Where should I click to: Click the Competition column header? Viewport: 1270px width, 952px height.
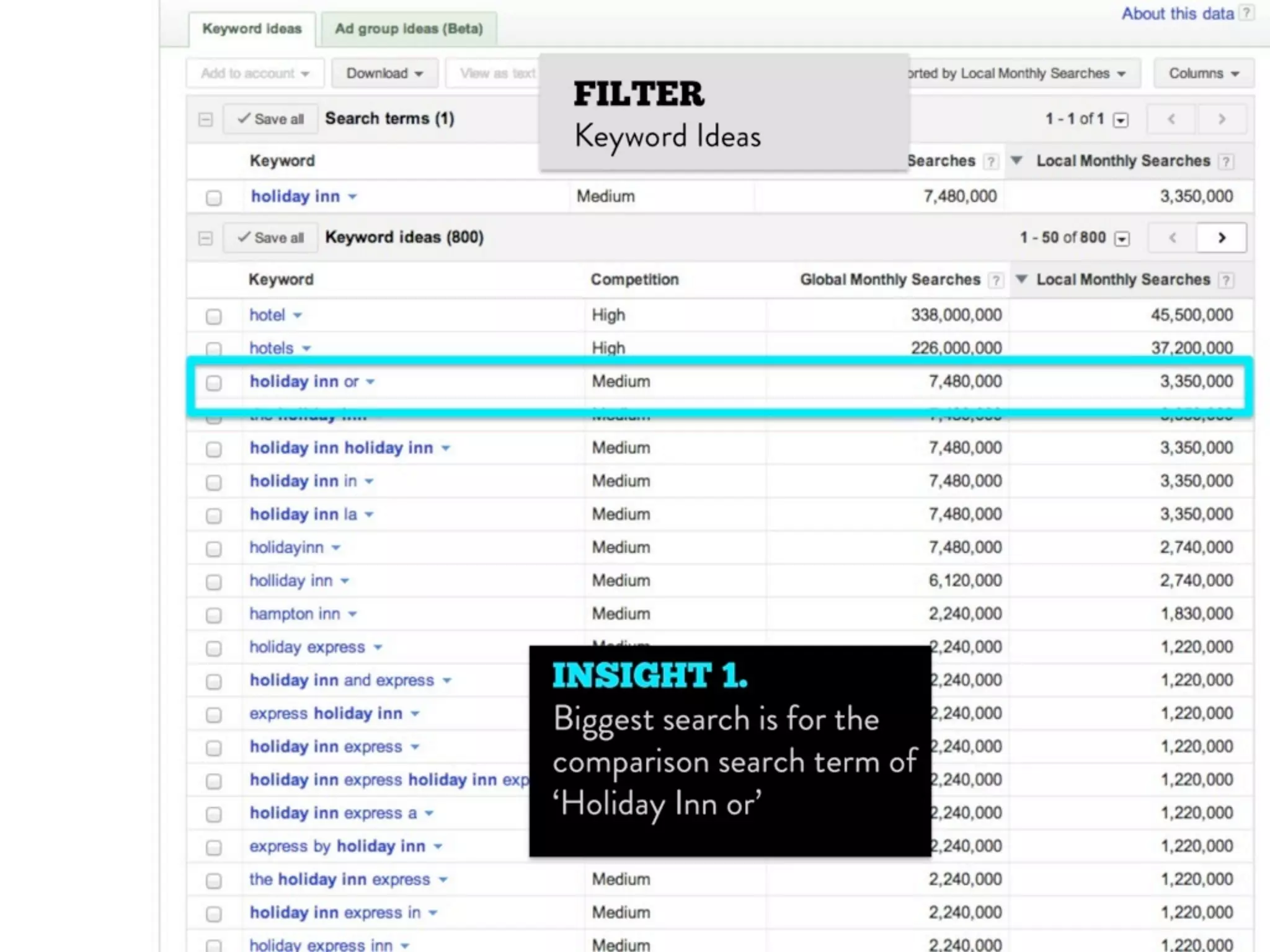[634, 280]
